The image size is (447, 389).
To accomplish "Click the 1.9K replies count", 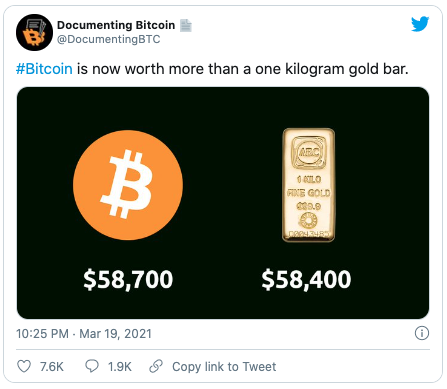I will pyautogui.click(x=120, y=367).
